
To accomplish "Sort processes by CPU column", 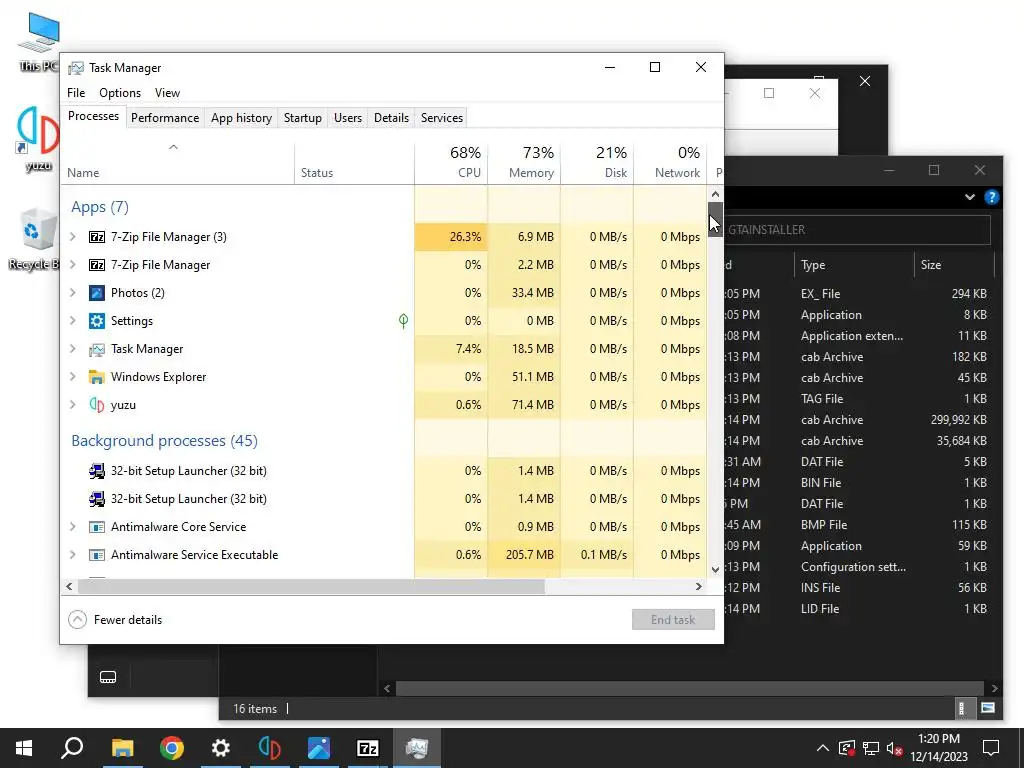I will coord(451,162).
